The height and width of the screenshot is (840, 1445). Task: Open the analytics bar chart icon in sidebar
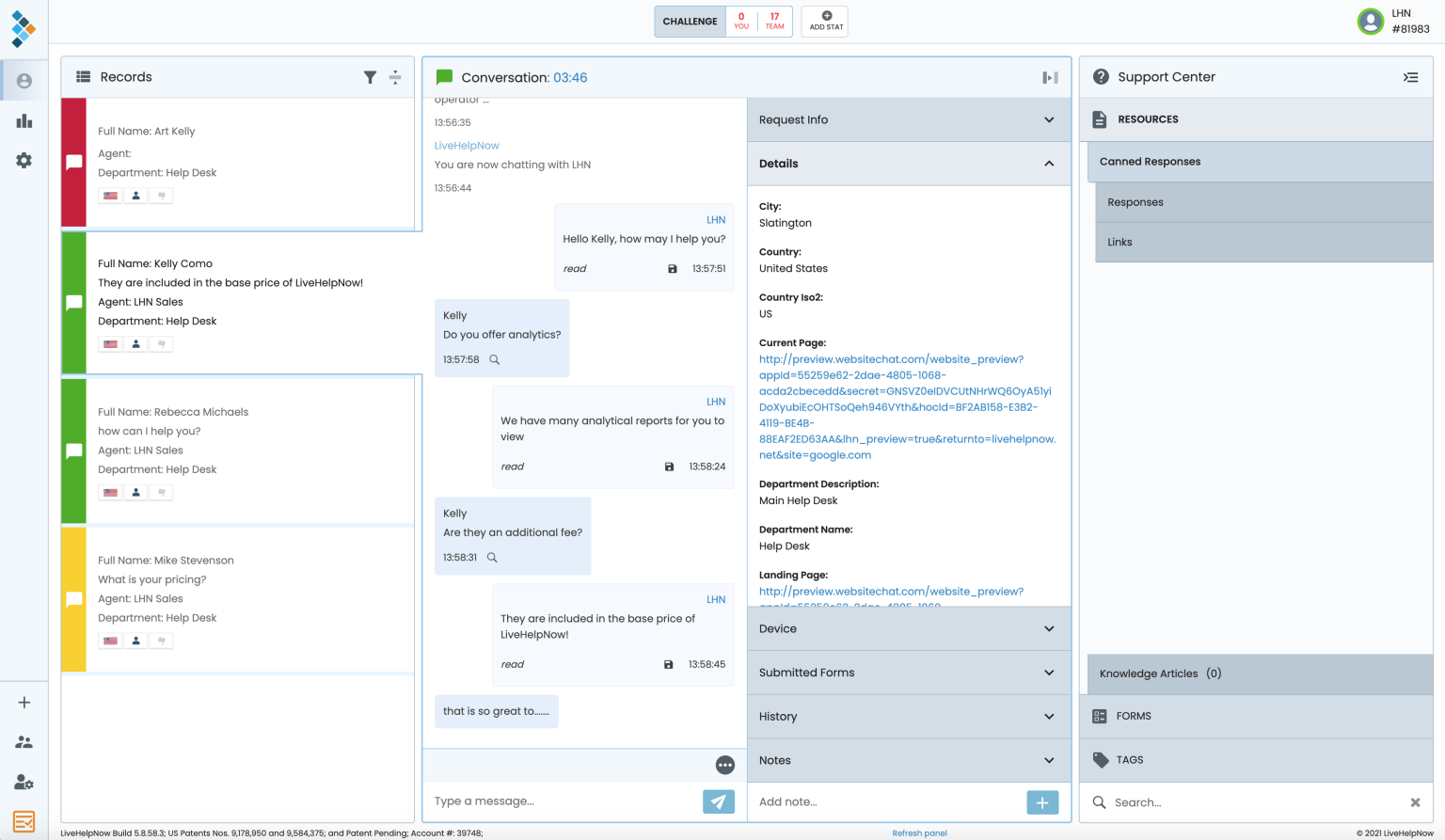[24, 120]
